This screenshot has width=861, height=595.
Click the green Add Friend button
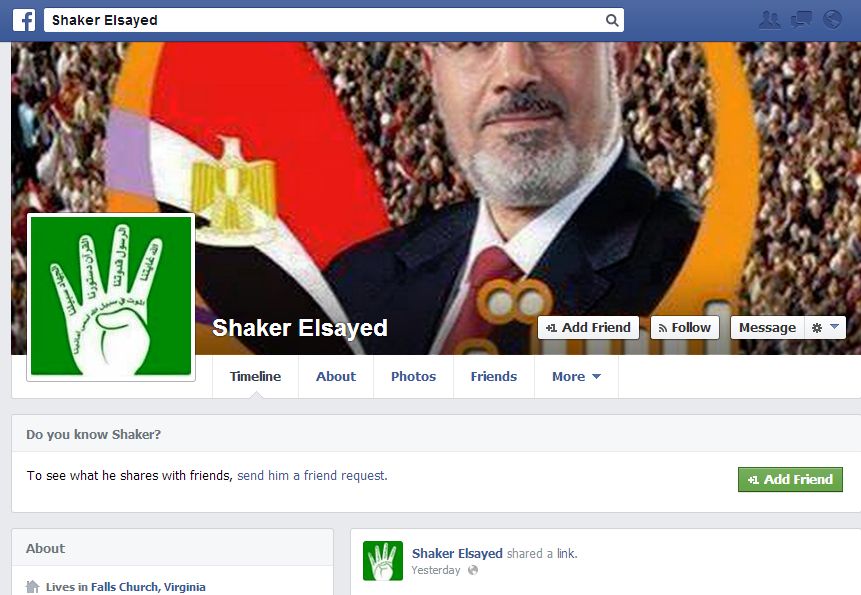790,479
